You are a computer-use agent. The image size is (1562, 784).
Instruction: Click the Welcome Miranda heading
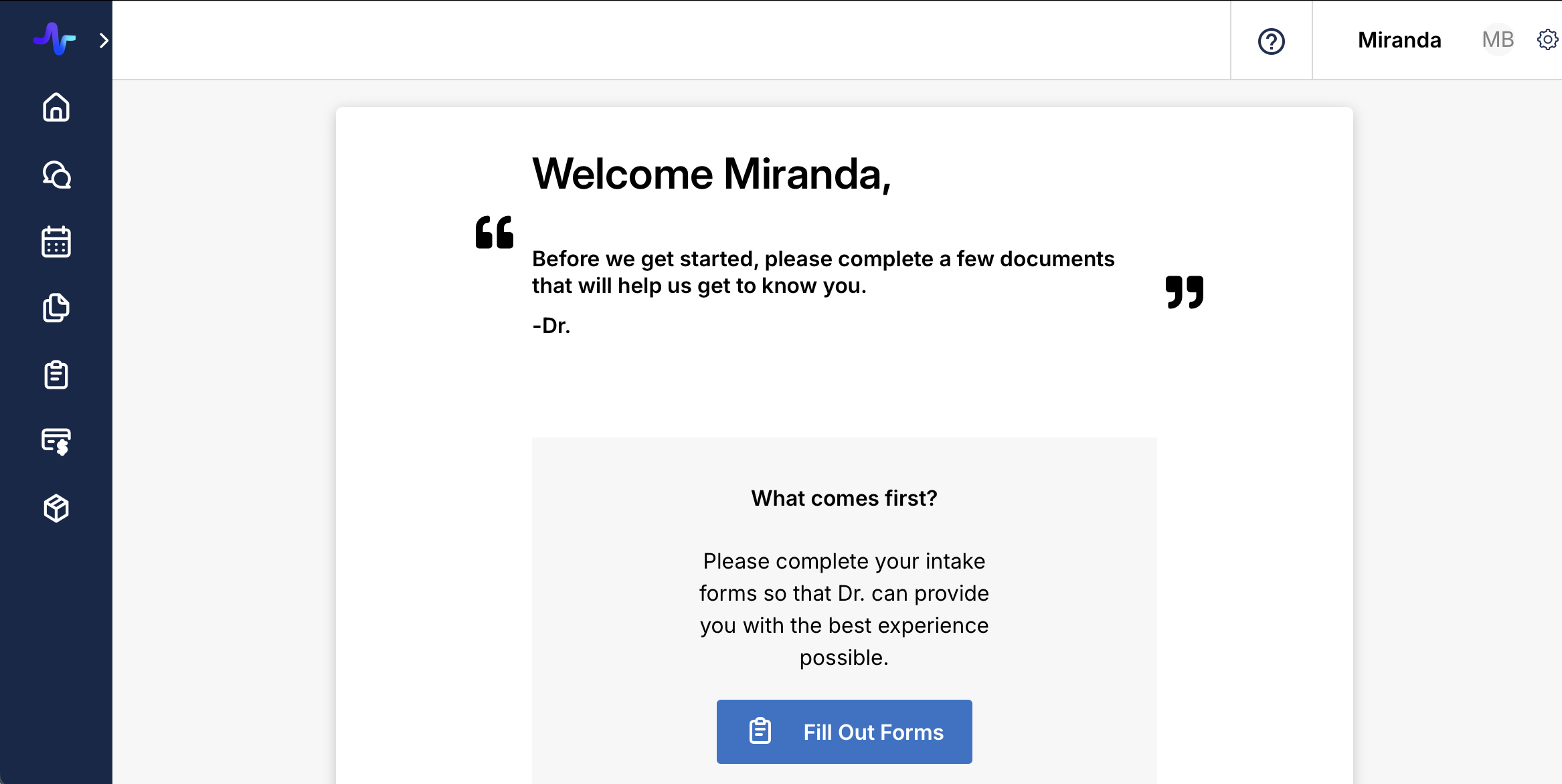pos(711,174)
